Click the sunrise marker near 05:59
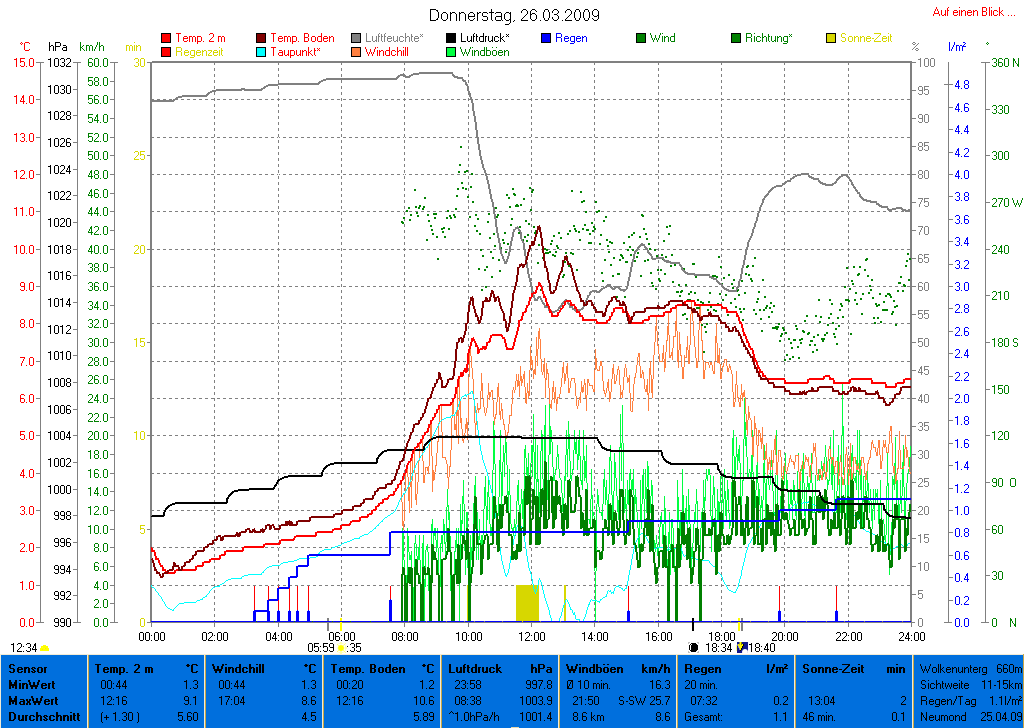The image size is (1024, 728). tap(340, 647)
